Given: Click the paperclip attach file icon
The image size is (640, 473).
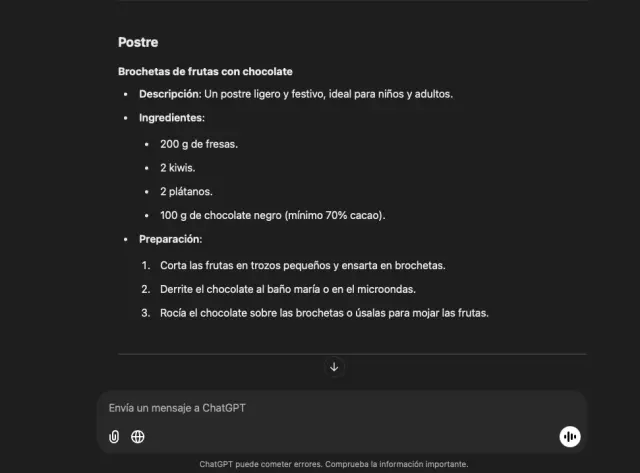Looking at the screenshot, I should 114,436.
